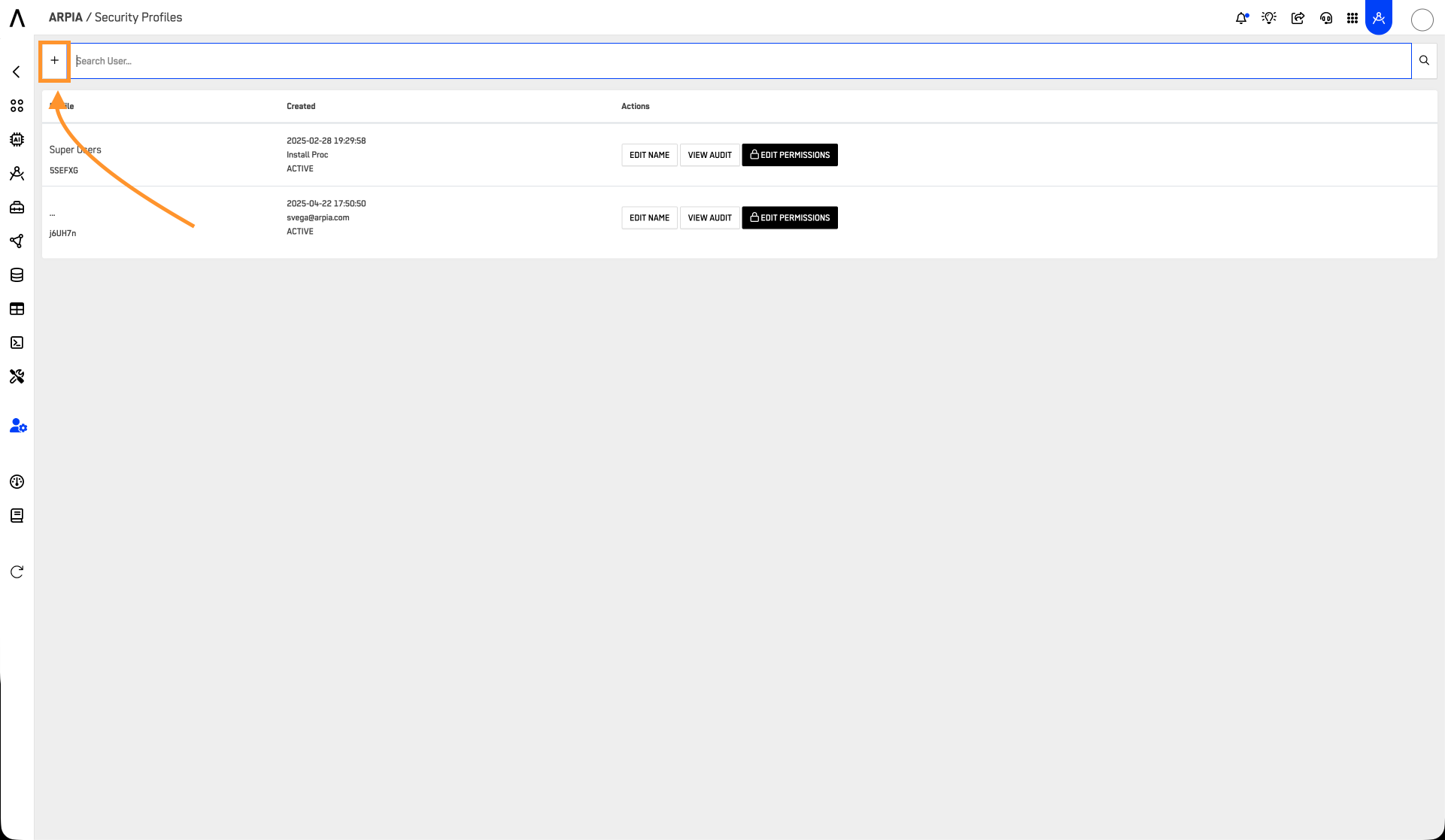Select the wrench tools icon in the sidebar
The image size is (1445, 840).
(17, 376)
